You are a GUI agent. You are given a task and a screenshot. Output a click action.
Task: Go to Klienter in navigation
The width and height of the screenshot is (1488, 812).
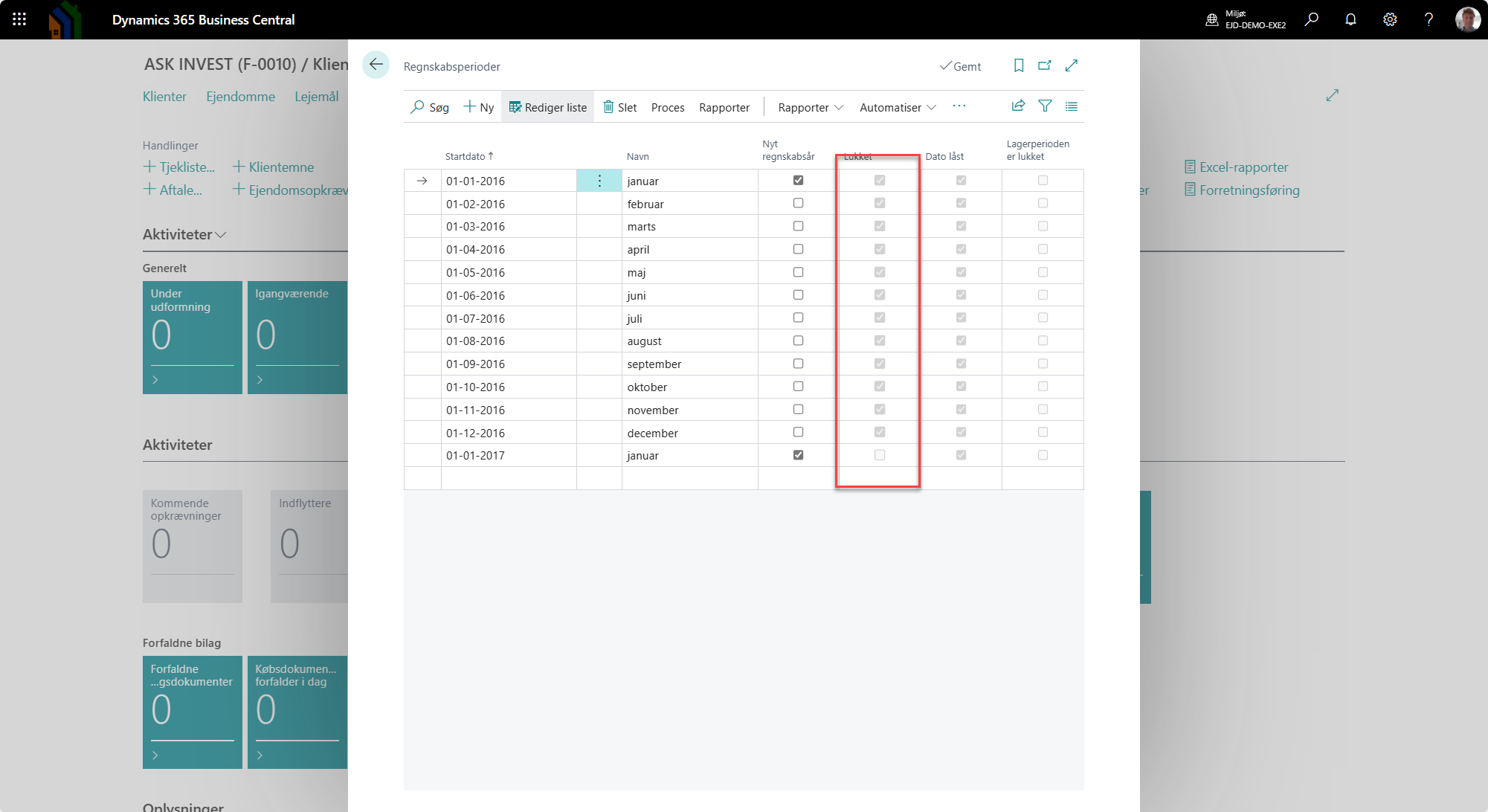coord(164,97)
